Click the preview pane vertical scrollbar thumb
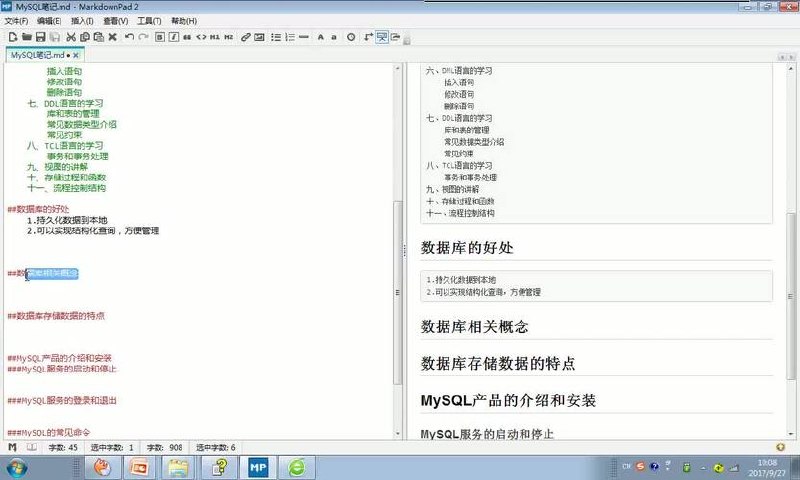 coord(791,296)
